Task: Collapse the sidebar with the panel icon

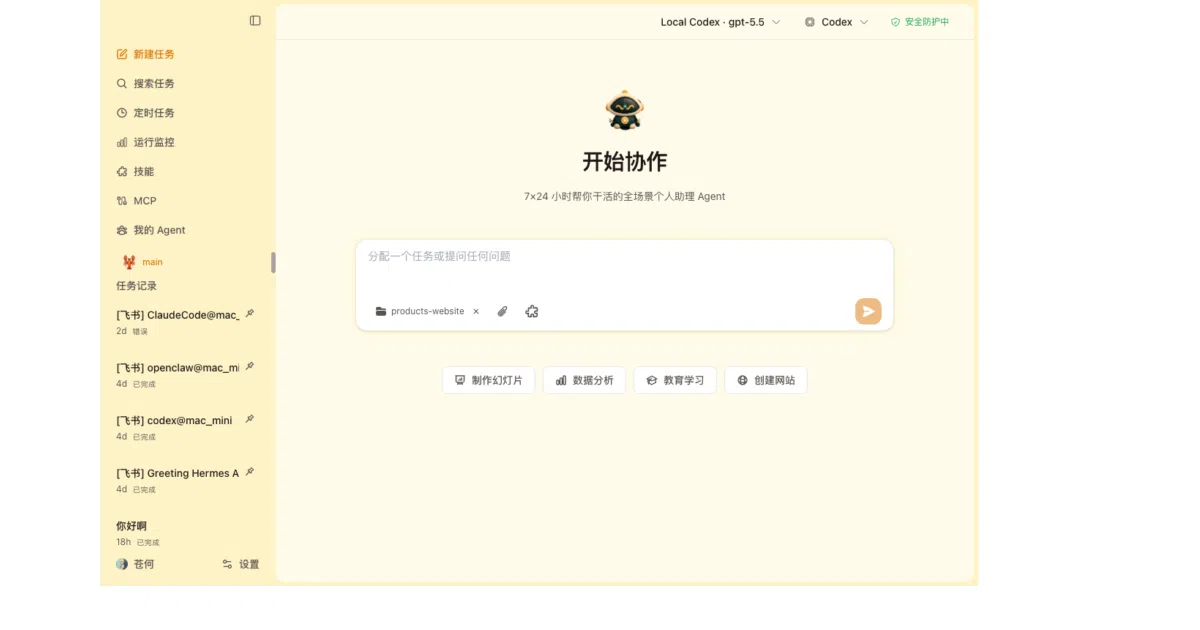Action: tap(255, 21)
